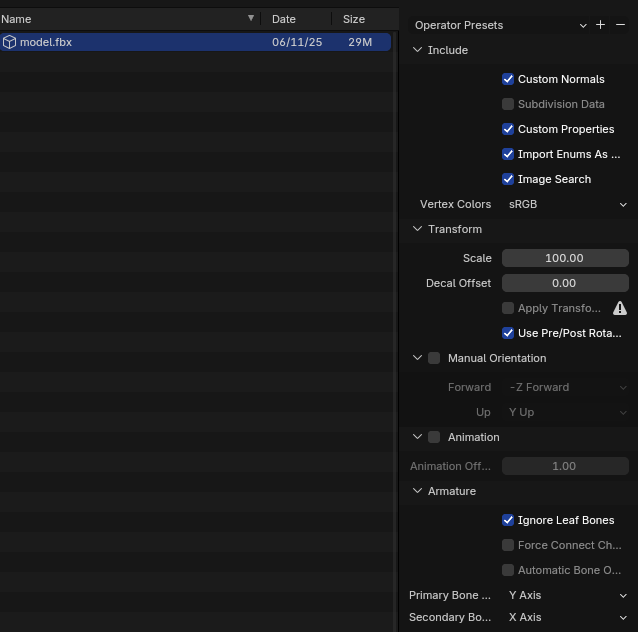Collapse the Armature section
The height and width of the screenshot is (632, 638).
pos(418,491)
